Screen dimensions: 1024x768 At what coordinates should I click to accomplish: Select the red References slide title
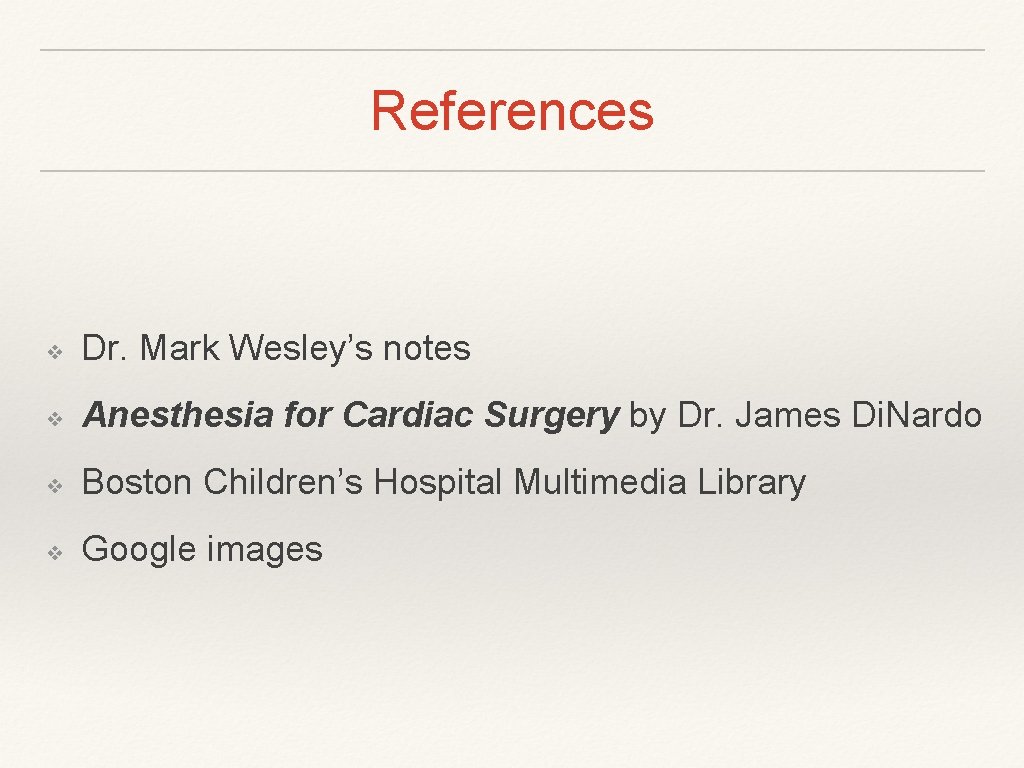click(512, 111)
